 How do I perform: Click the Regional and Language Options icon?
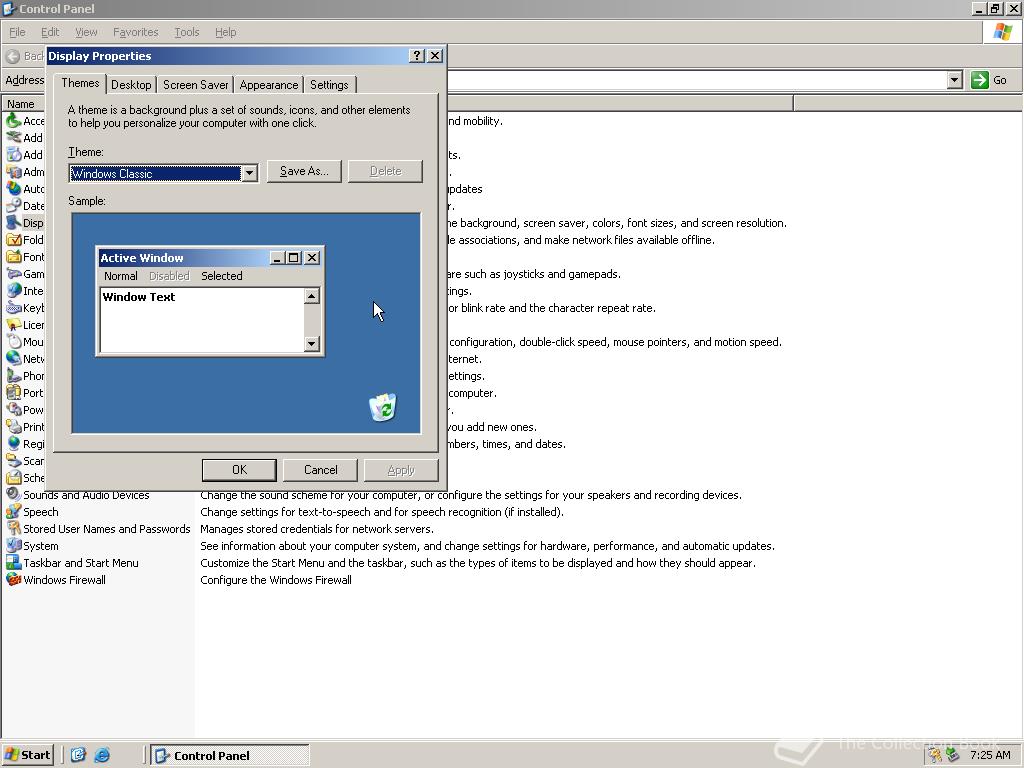[13, 443]
